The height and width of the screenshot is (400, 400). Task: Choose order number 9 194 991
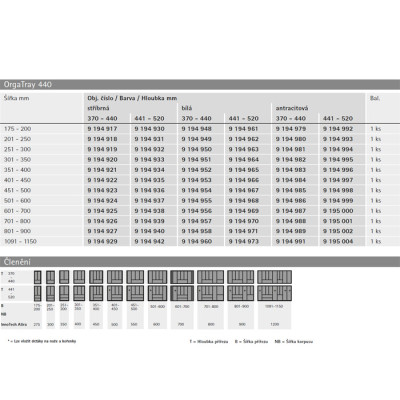(x=291, y=241)
